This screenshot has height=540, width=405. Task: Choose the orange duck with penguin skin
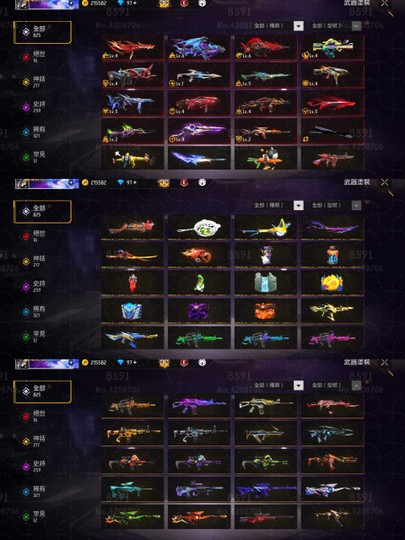point(265,158)
